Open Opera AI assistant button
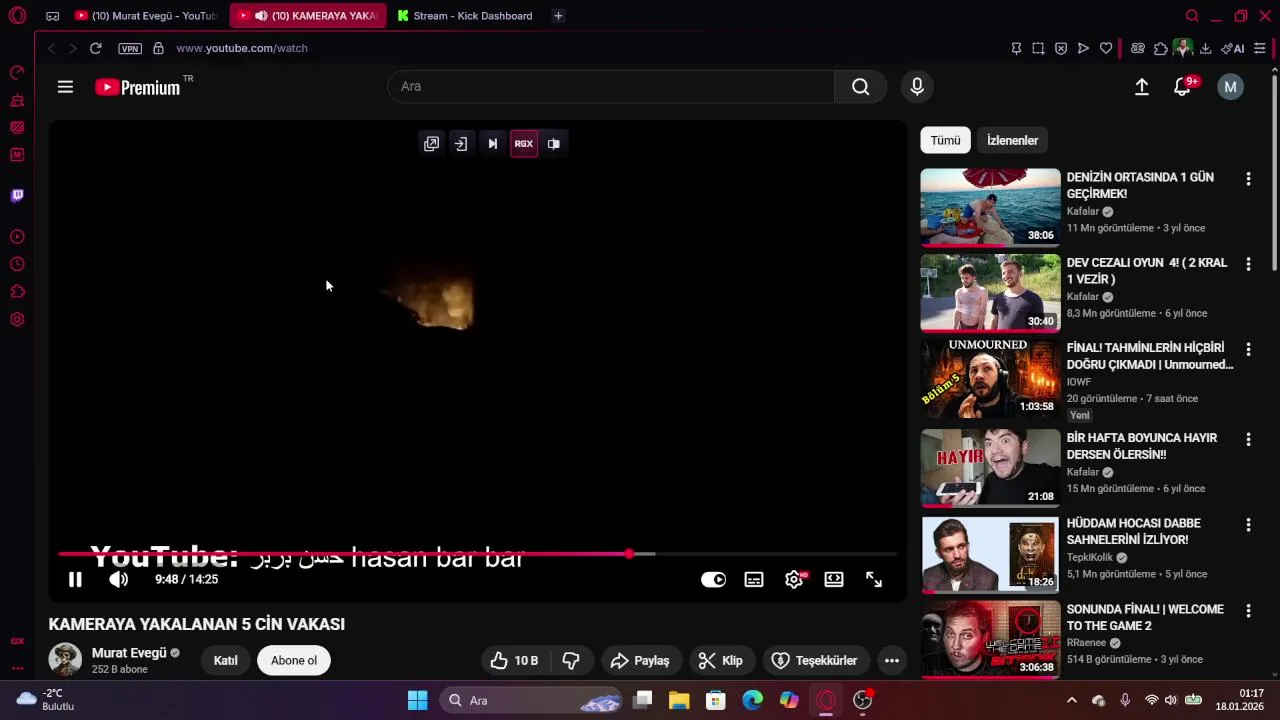1280x720 pixels. tap(1232, 48)
